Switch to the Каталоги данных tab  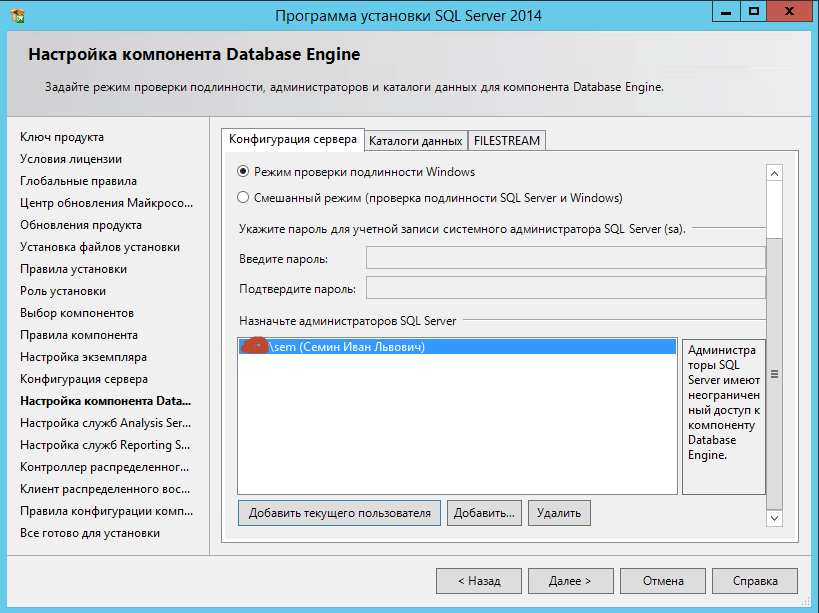(x=416, y=141)
